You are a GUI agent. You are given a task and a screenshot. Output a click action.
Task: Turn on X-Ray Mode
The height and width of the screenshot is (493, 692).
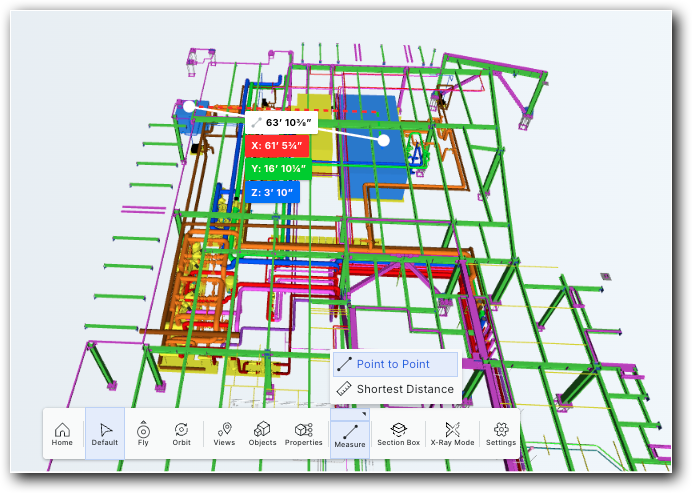tap(452, 434)
